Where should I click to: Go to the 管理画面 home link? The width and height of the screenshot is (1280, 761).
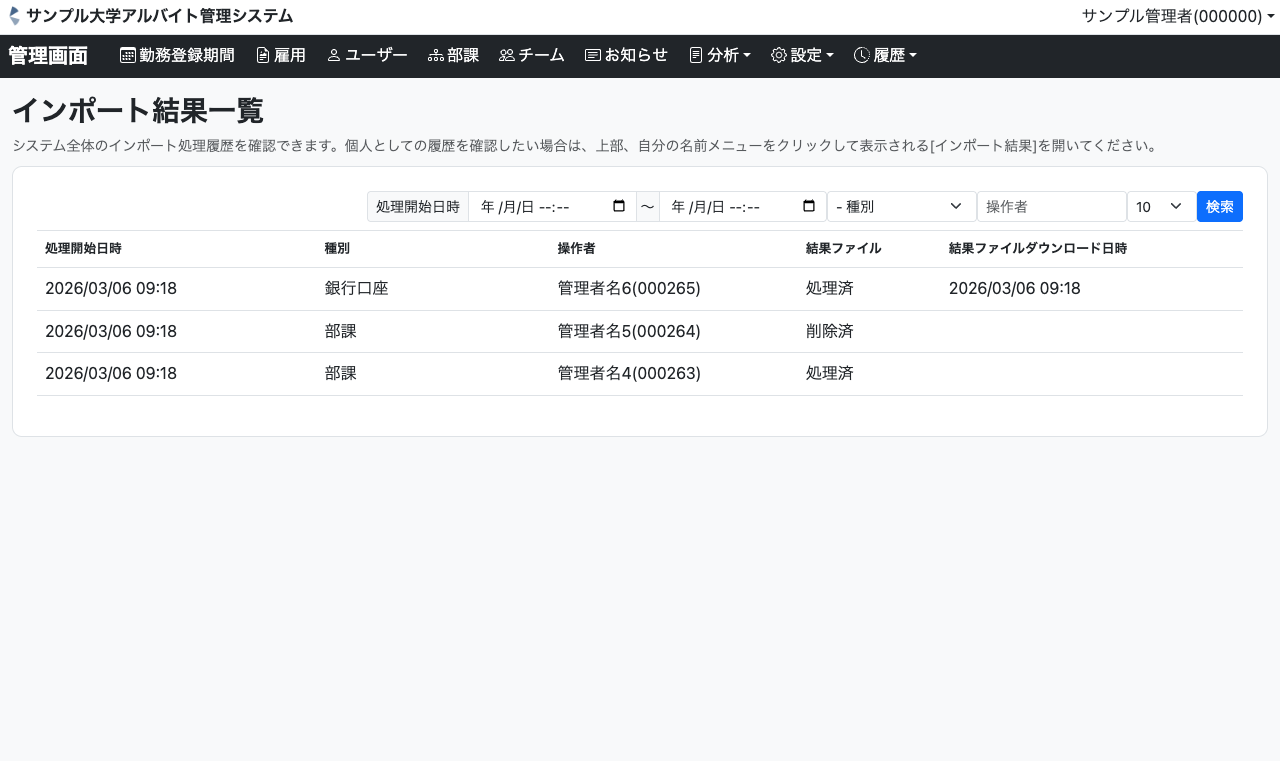[x=48, y=56]
